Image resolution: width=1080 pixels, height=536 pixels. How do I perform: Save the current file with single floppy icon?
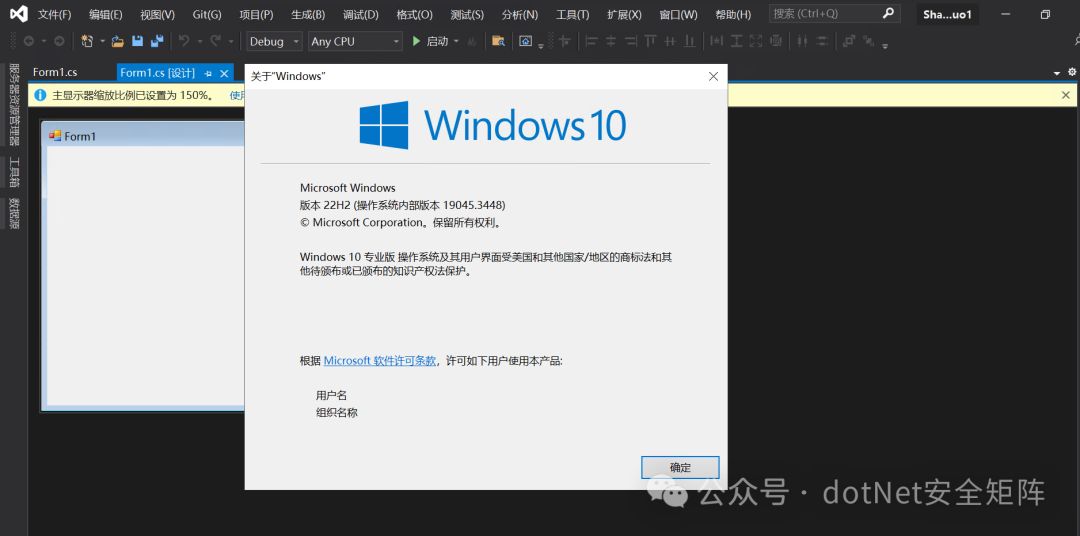click(138, 41)
